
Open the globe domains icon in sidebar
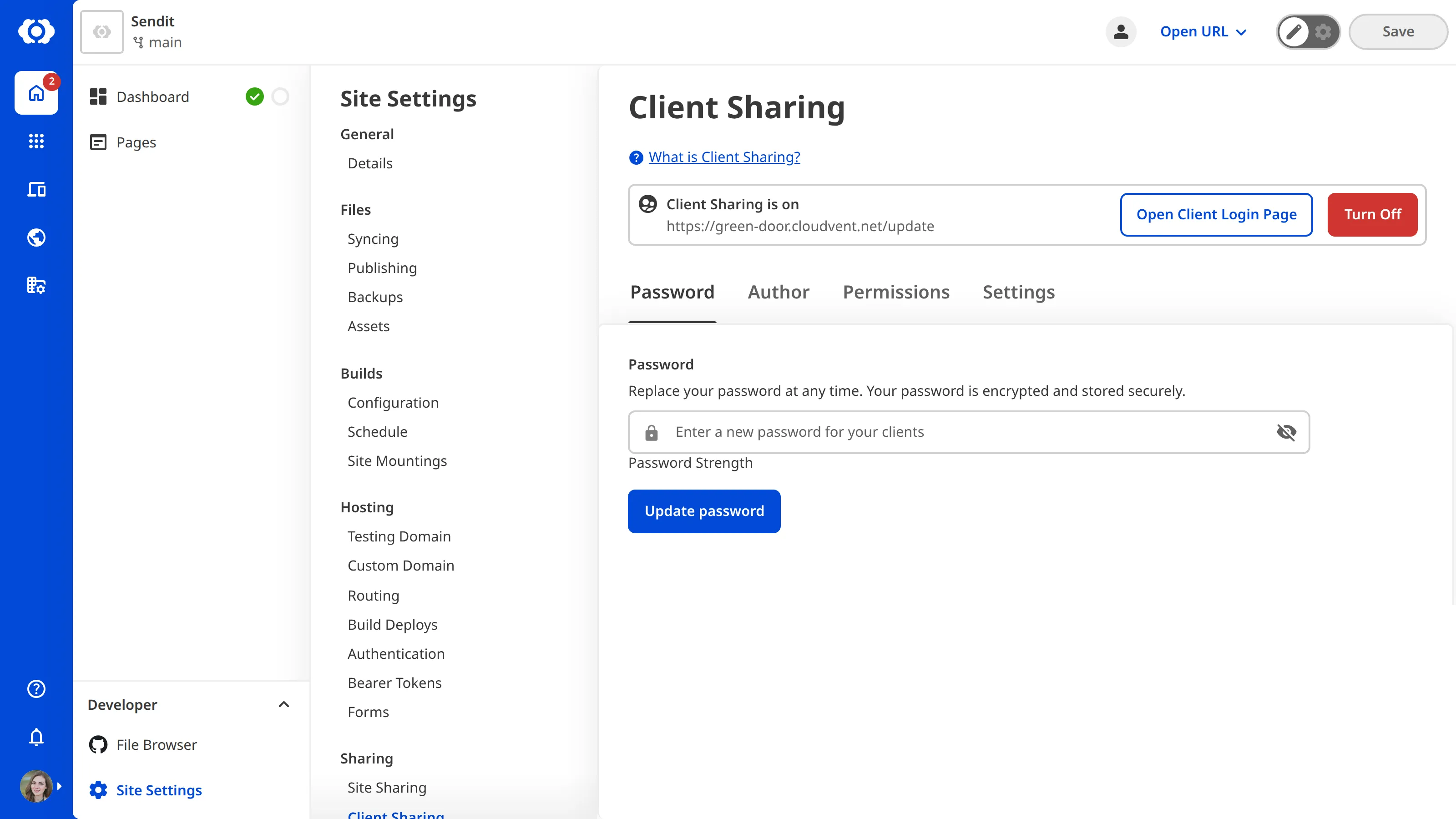(x=36, y=238)
